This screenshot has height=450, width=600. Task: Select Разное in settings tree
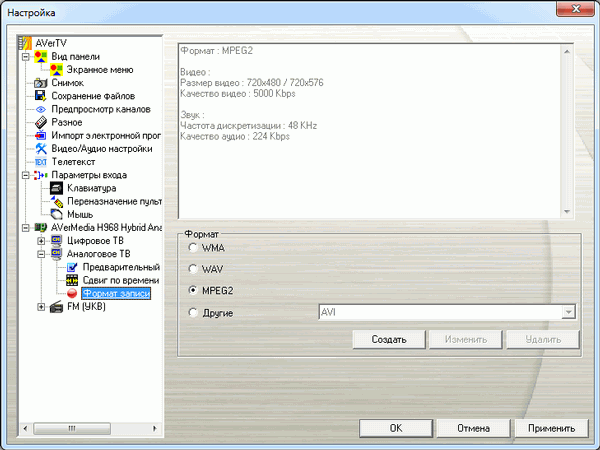point(67,122)
